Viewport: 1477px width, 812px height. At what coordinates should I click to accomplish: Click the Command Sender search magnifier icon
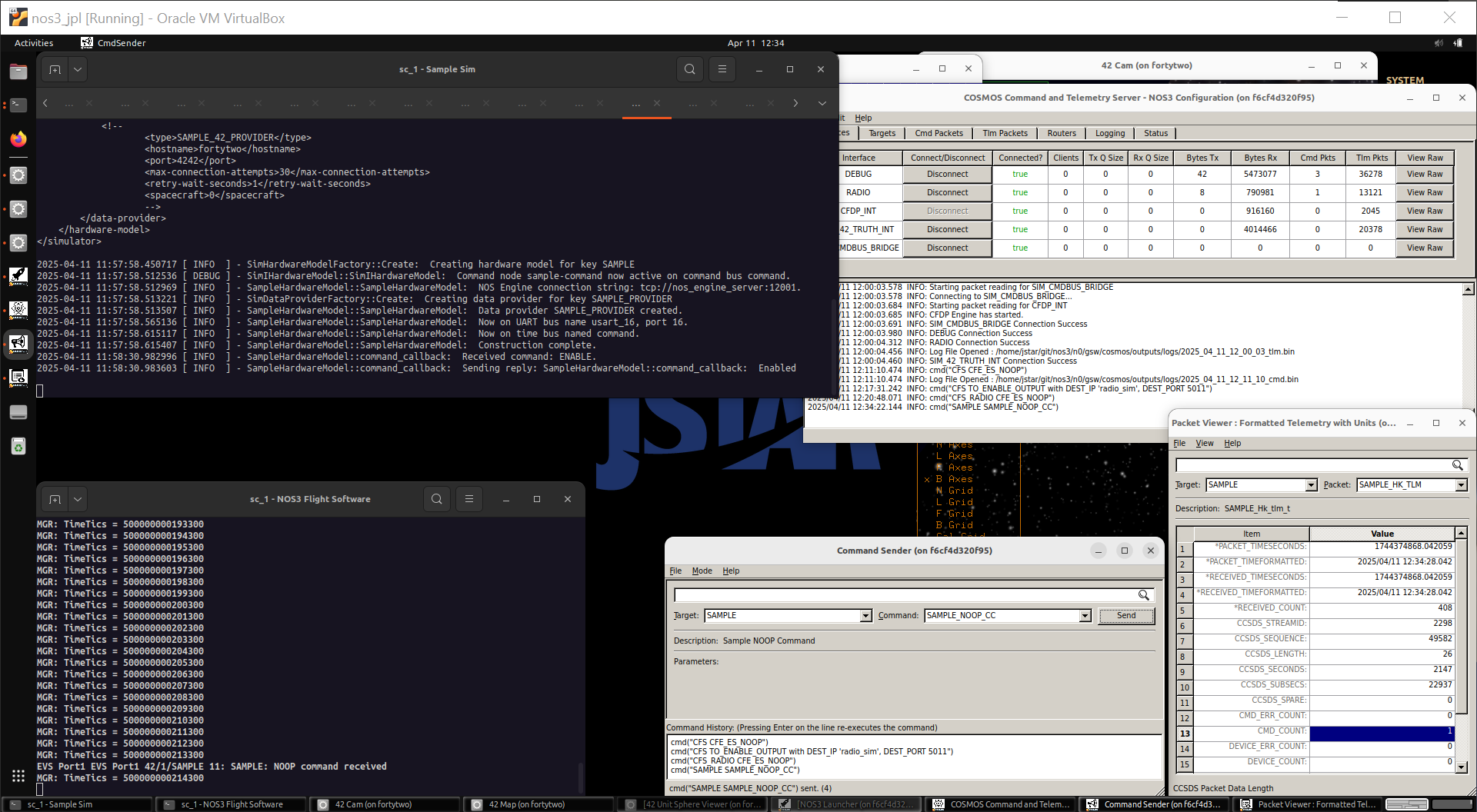[x=1144, y=595]
